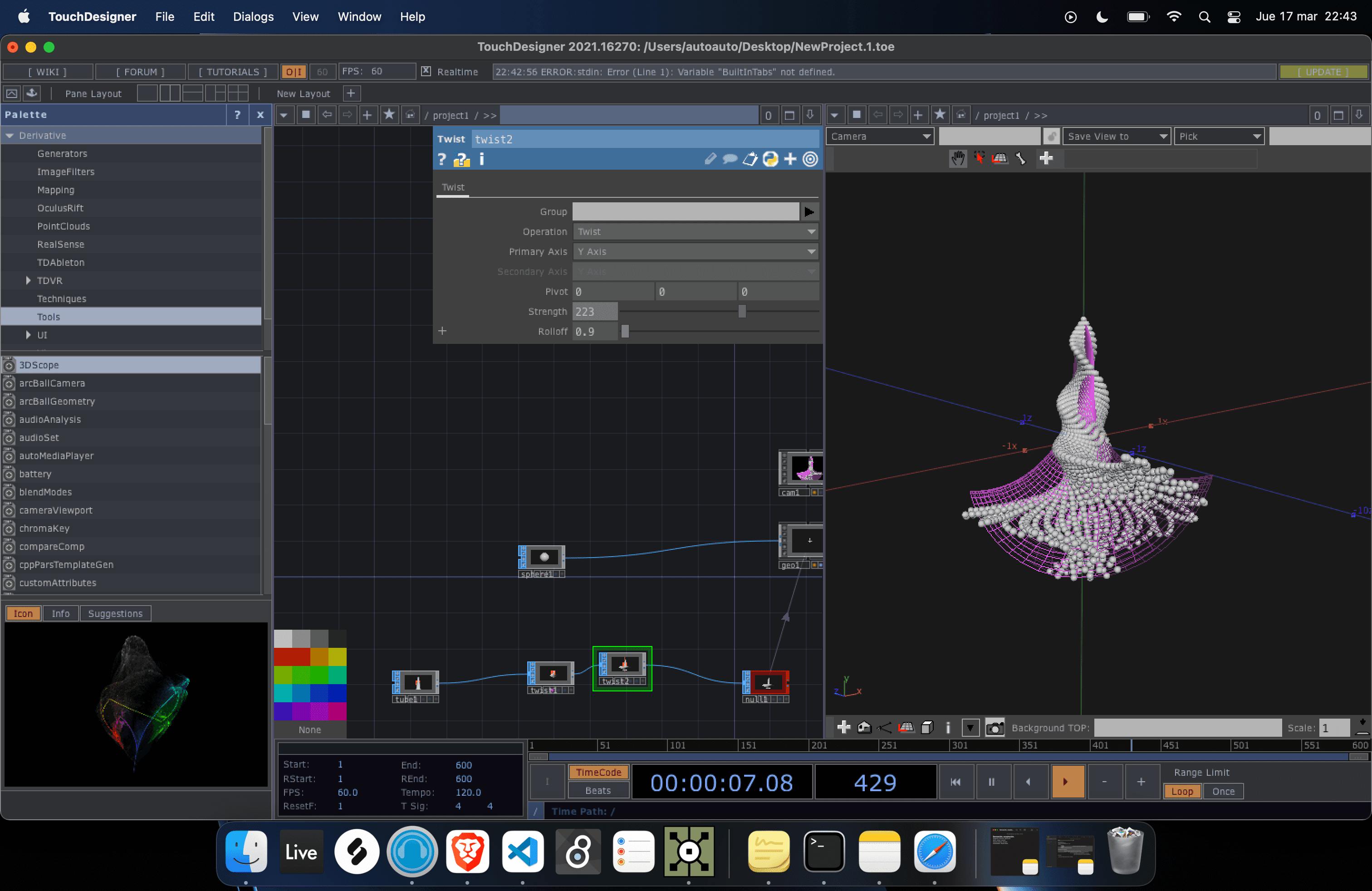This screenshot has width=1372, height=891.
Task: Select the red arrow selection tool in viewer
Action: pyautogui.click(x=979, y=158)
